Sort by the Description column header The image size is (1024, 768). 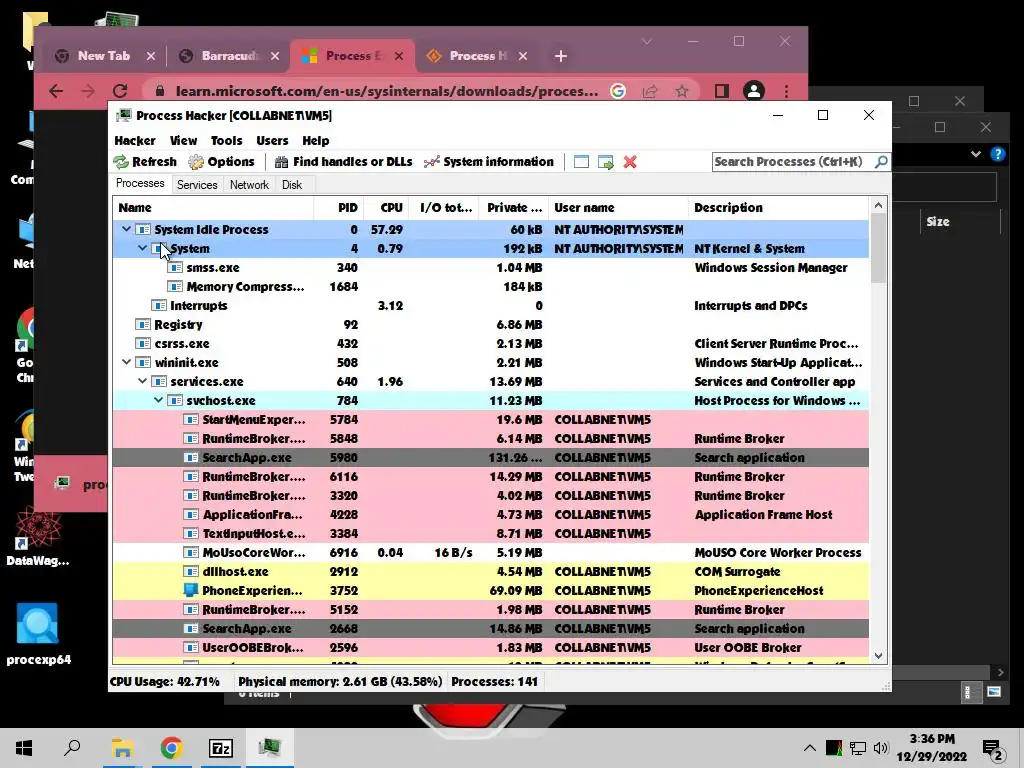pyautogui.click(x=778, y=208)
